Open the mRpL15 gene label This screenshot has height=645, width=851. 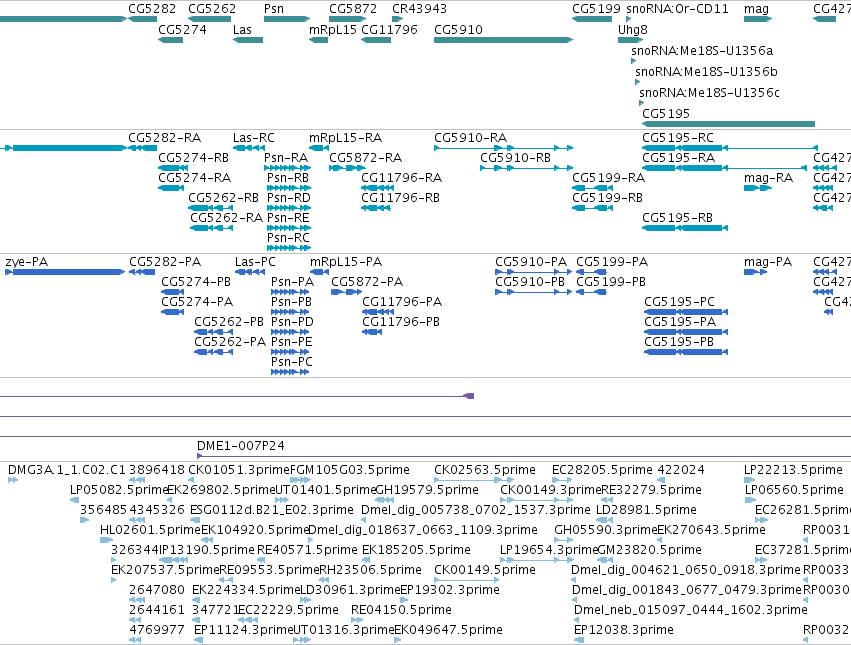333,29
